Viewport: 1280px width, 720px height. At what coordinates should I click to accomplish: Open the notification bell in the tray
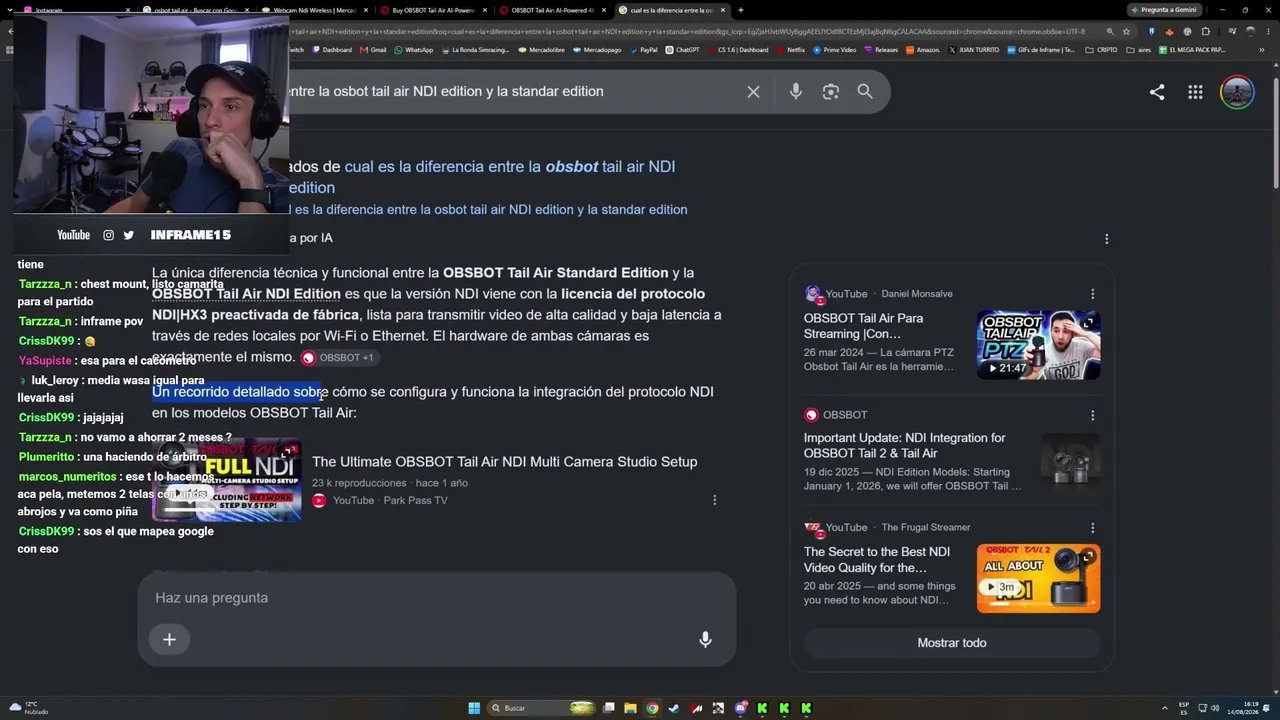tap(1268, 708)
